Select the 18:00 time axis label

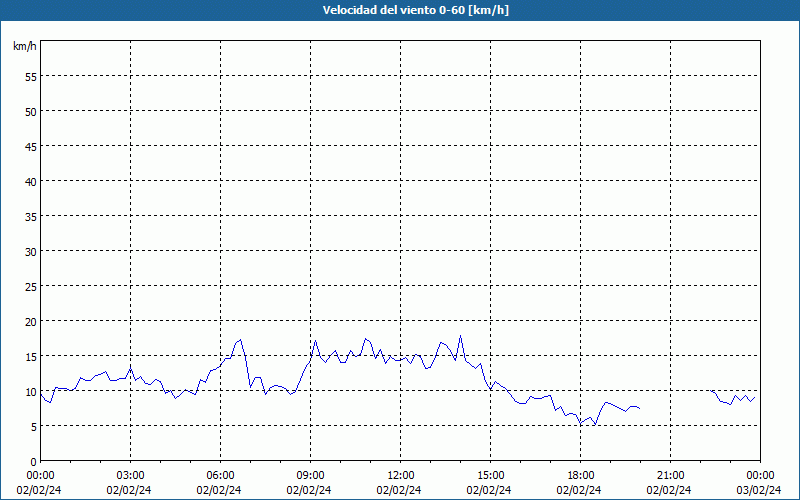click(581, 476)
